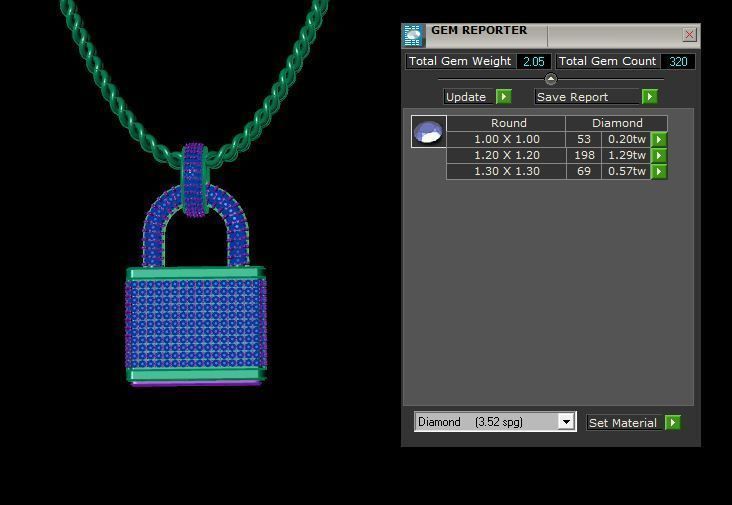Click the green arrow next to Save Report

(649, 97)
